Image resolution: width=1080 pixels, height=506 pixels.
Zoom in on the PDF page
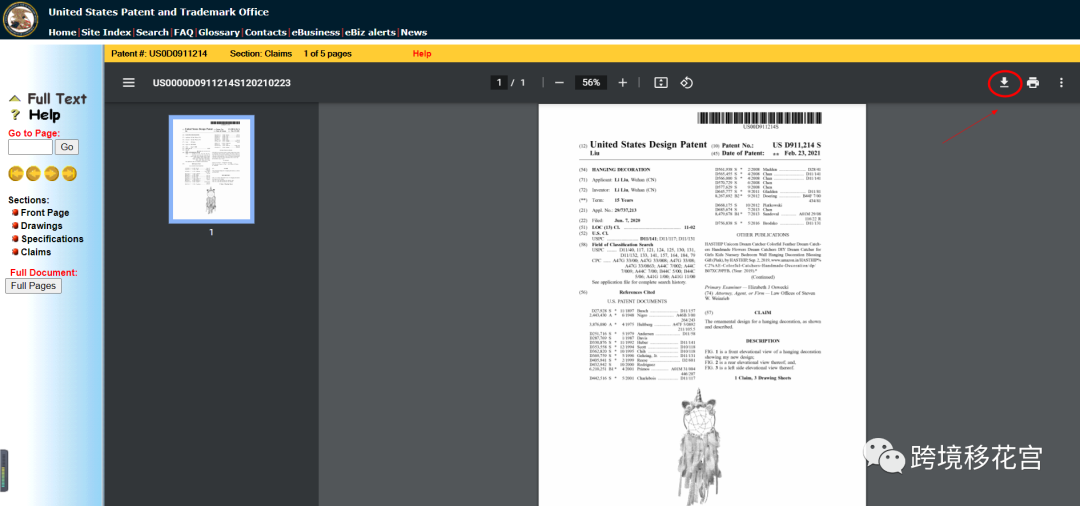click(x=623, y=83)
